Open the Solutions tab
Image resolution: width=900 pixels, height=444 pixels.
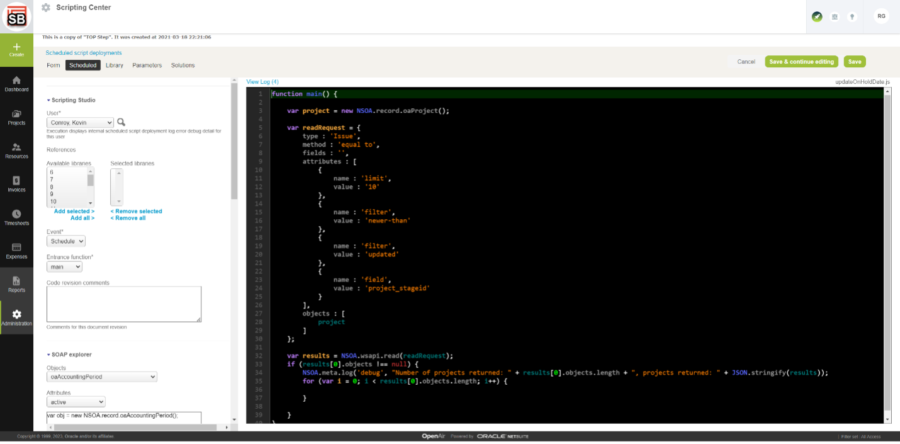[183, 65]
